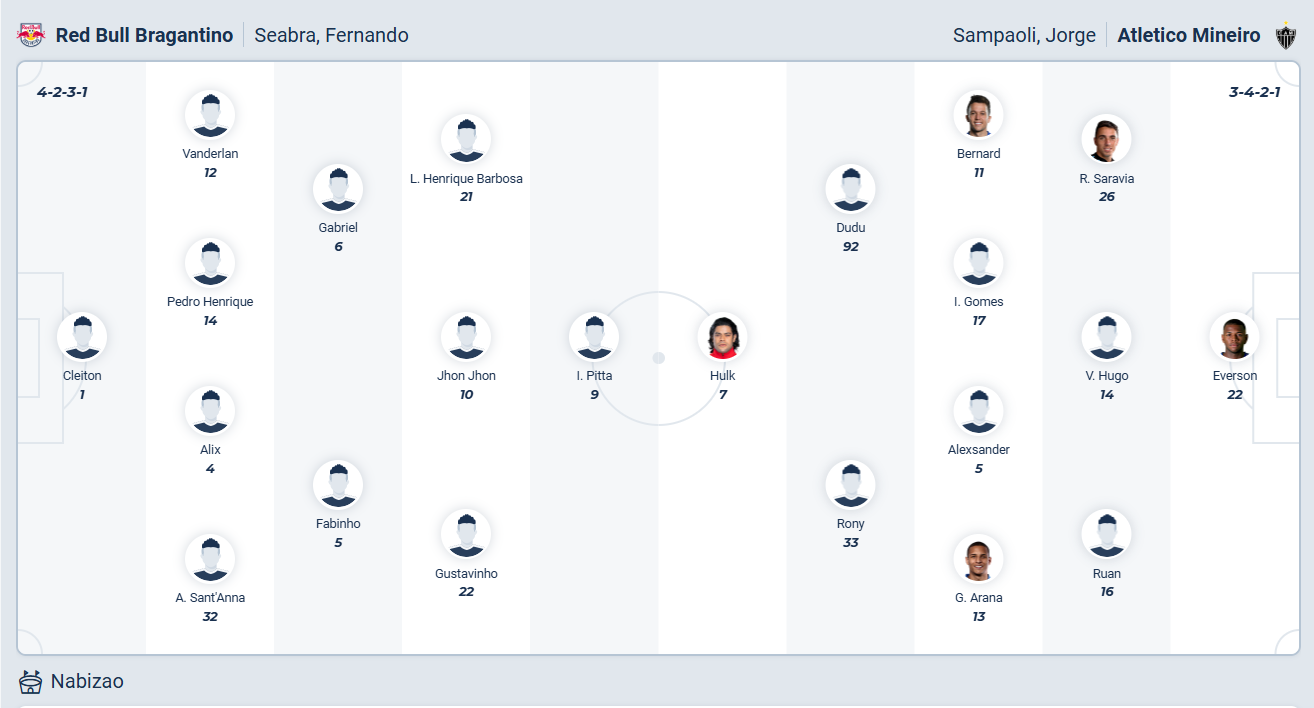Click the L. Henrique Barbosa name label
Screen dimensions: 1314x708
tap(466, 179)
